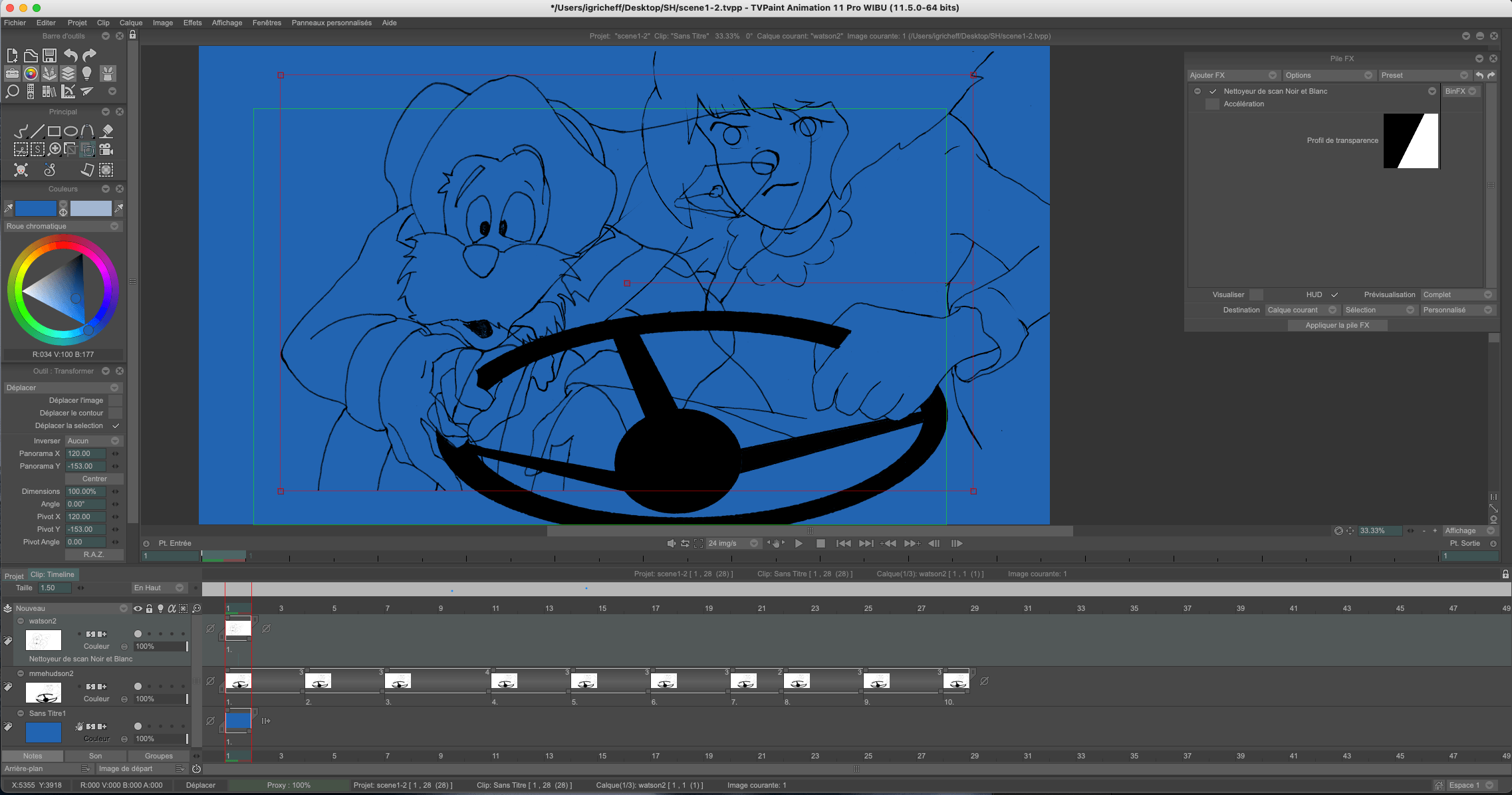Open the remote control panel icon

coord(31,91)
